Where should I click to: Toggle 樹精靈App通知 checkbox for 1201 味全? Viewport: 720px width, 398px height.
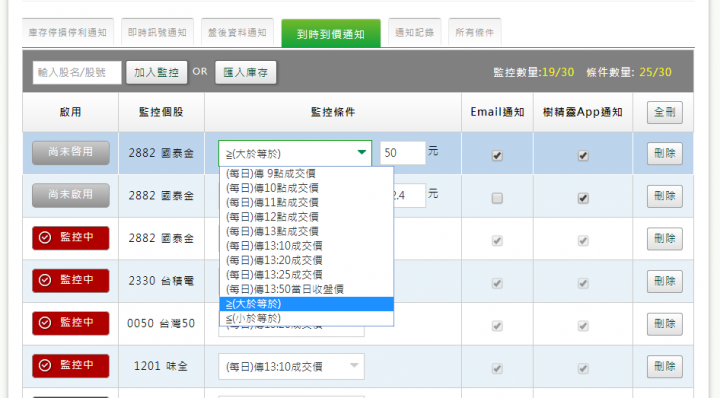click(x=583, y=368)
